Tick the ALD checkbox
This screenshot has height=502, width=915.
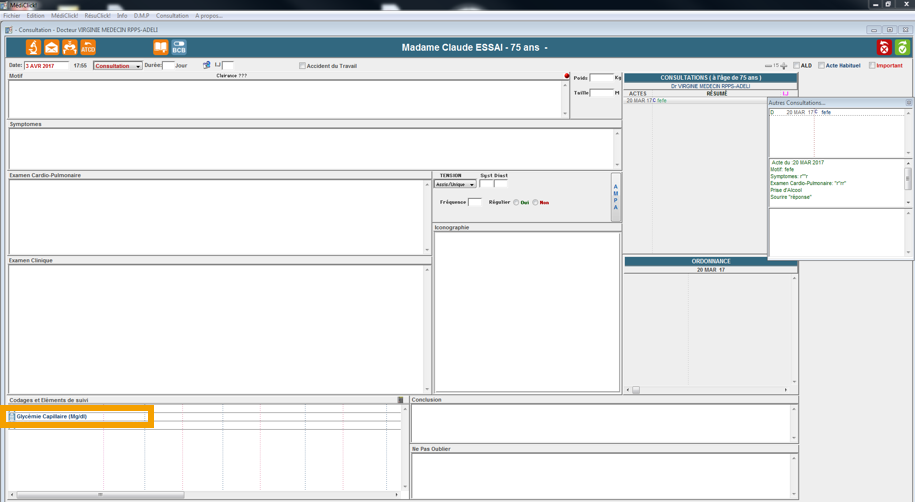[797, 66]
